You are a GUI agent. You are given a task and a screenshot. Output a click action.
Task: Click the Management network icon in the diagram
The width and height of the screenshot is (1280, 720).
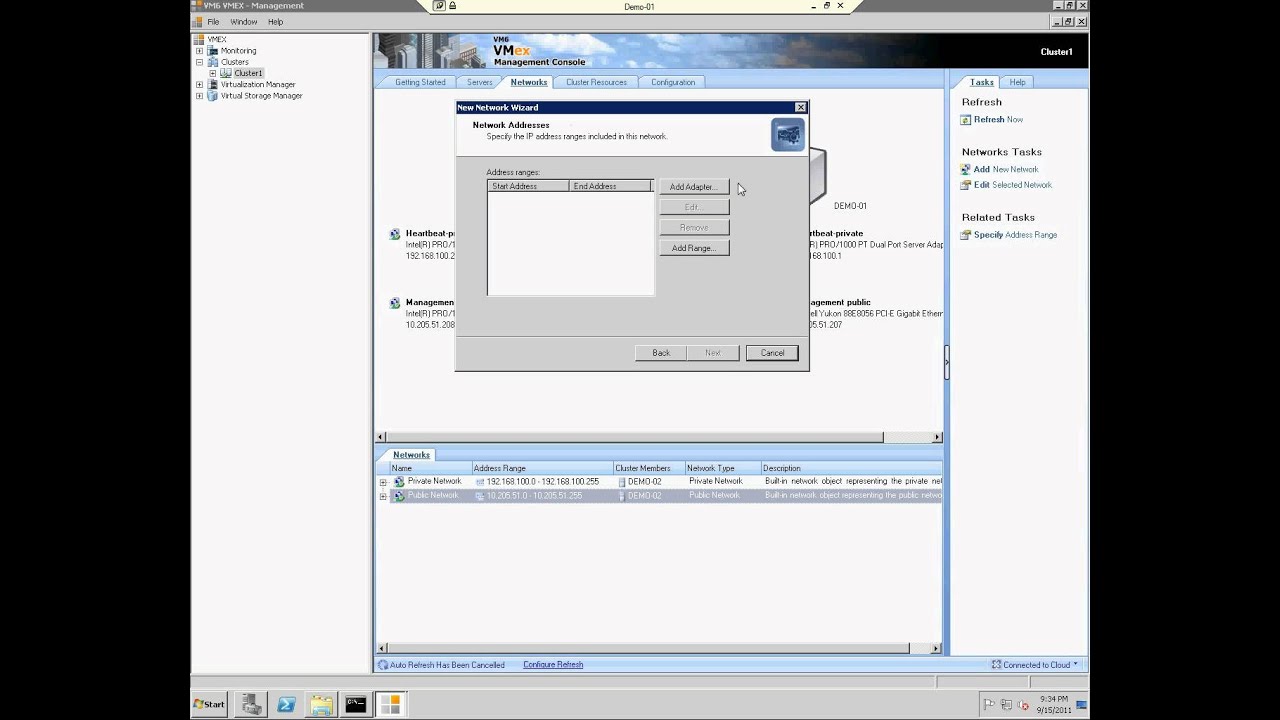395,302
